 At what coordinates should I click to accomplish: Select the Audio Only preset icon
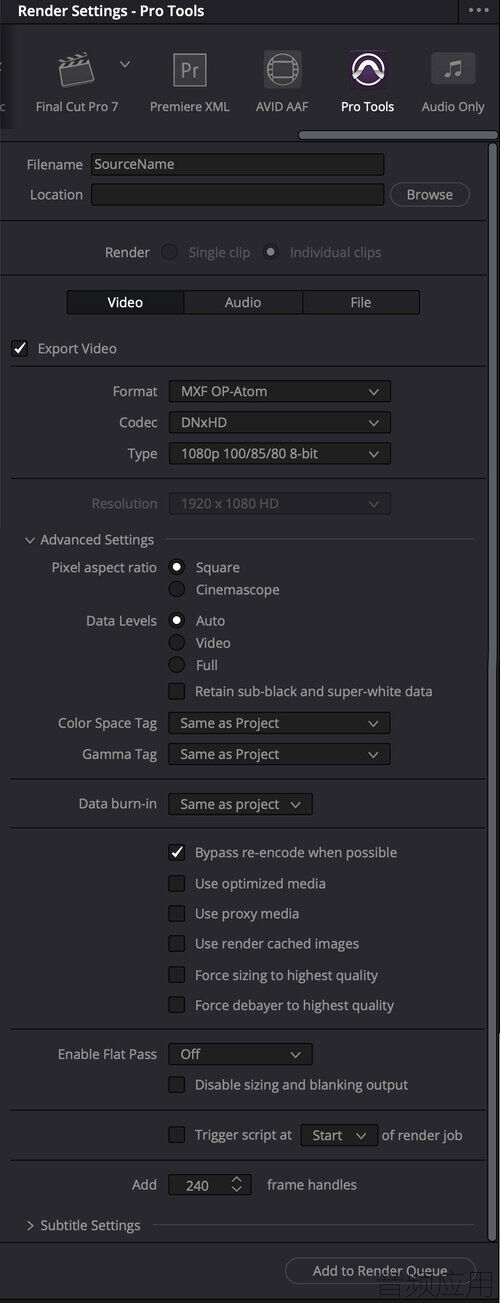(453, 69)
